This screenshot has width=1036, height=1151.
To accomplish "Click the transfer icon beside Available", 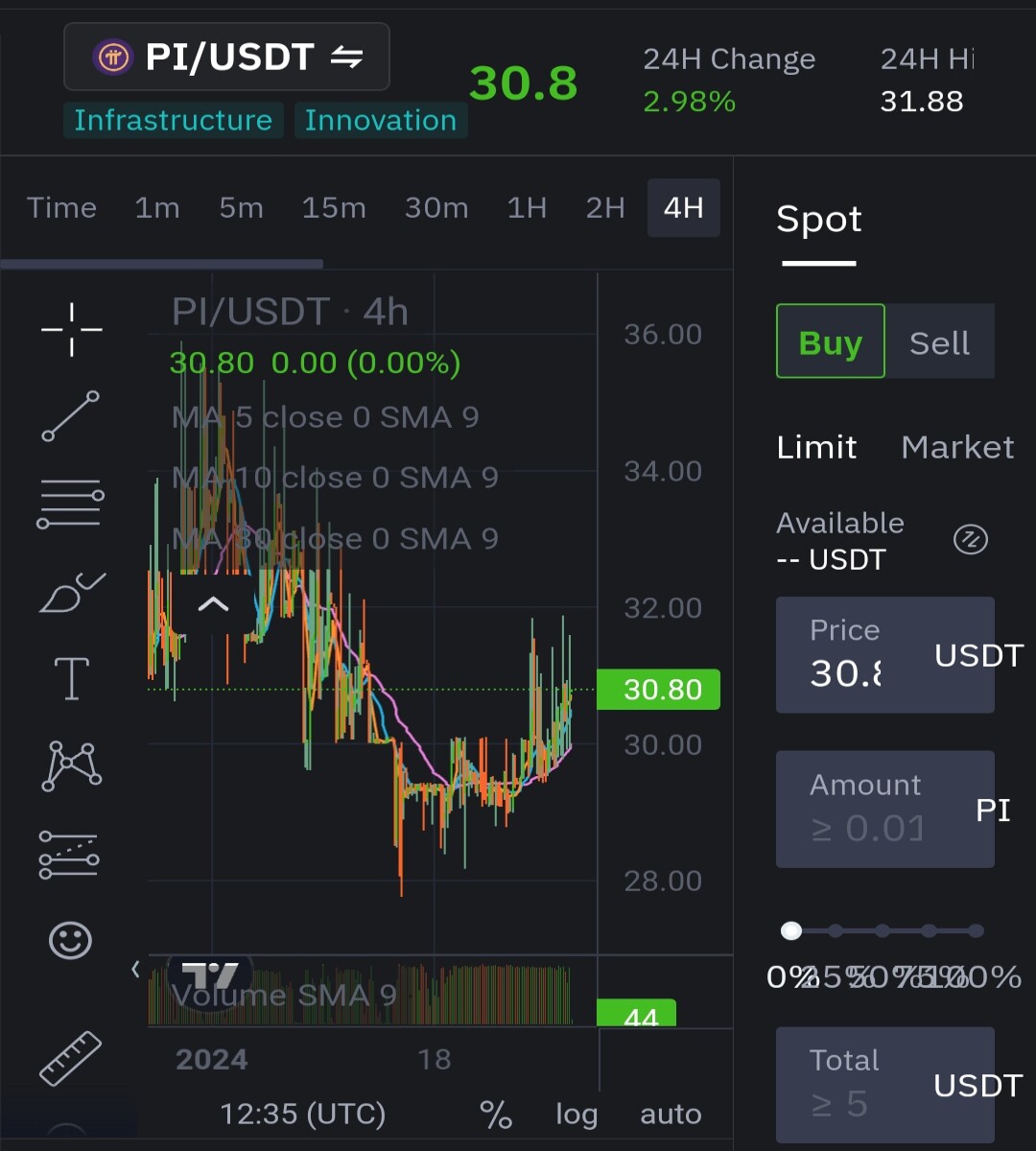I will point(970,540).
